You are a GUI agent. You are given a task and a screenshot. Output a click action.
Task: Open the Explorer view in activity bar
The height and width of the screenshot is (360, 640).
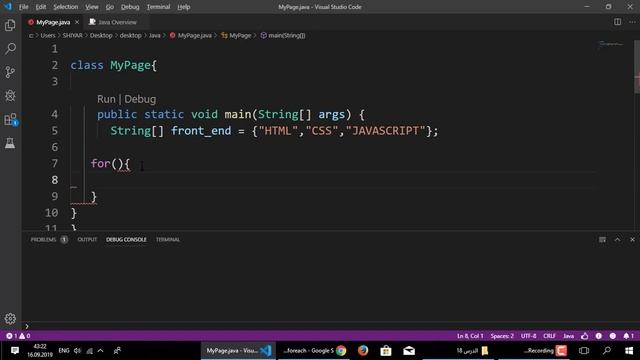click(10, 25)
